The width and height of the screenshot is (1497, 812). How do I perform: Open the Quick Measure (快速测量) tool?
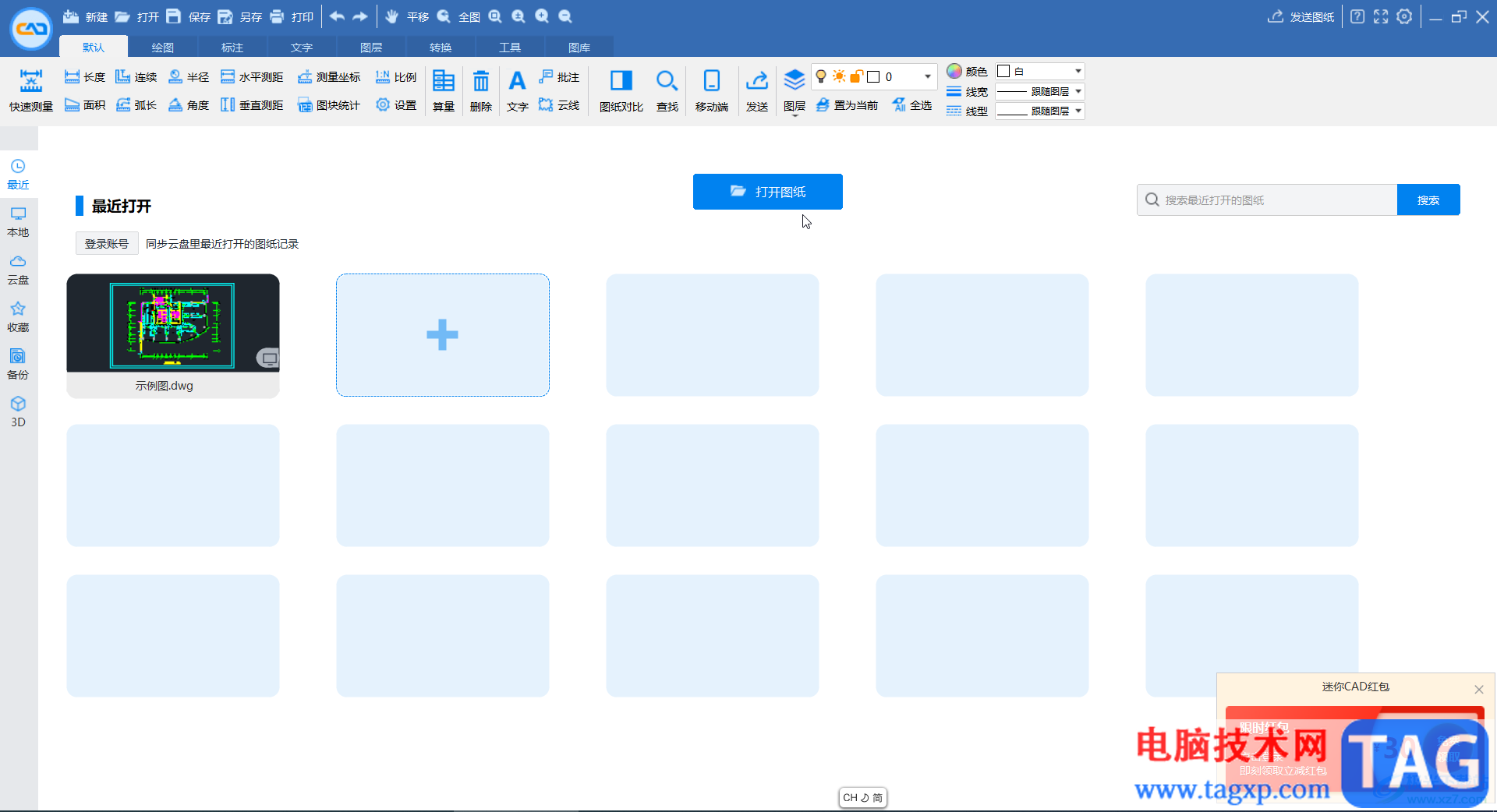(x=31, y=90)
